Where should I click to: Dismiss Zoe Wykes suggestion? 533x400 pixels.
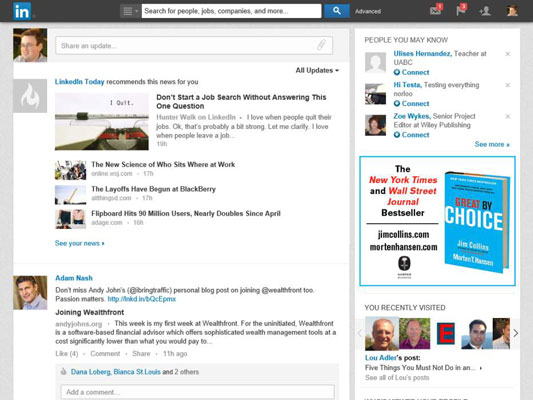click(508, 116)
